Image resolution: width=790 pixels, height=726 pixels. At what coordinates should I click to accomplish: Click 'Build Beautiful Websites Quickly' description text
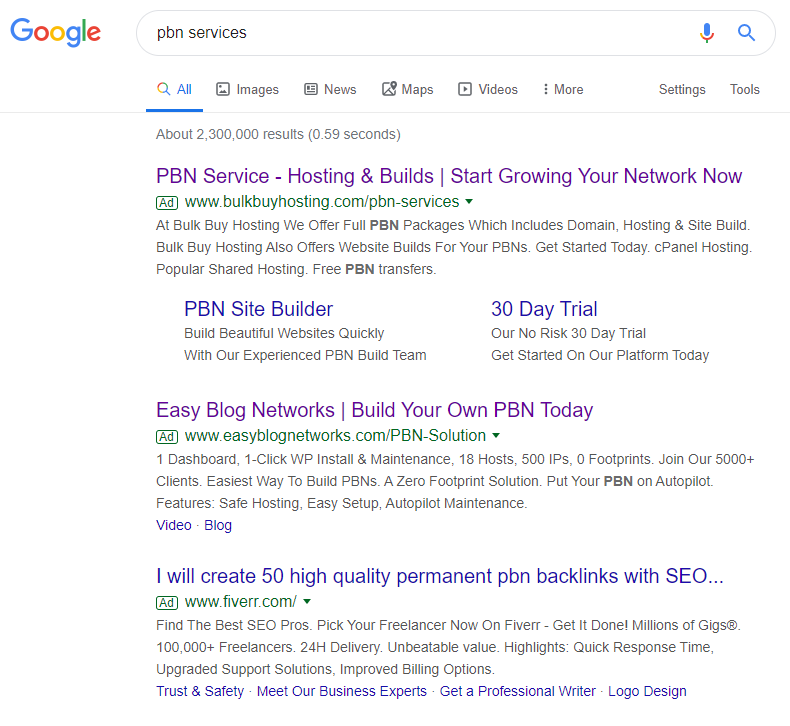point(284,333)
